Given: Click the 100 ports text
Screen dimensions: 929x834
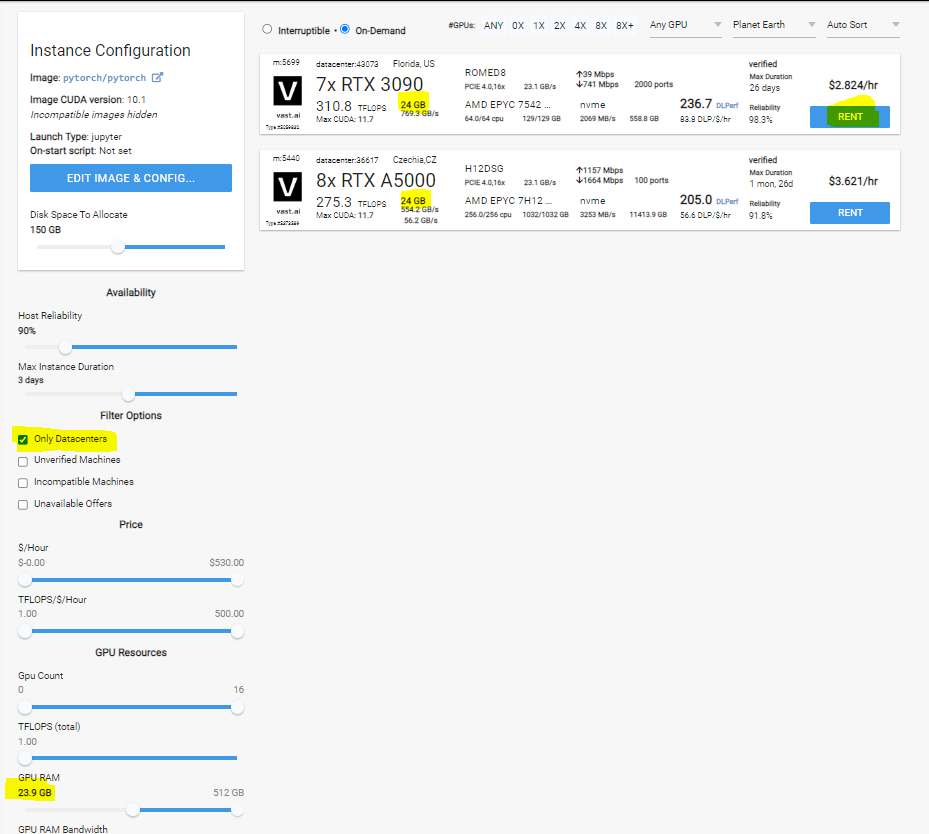Looking at the screenshot, I should pyautogui.click(x=651, y=180).
